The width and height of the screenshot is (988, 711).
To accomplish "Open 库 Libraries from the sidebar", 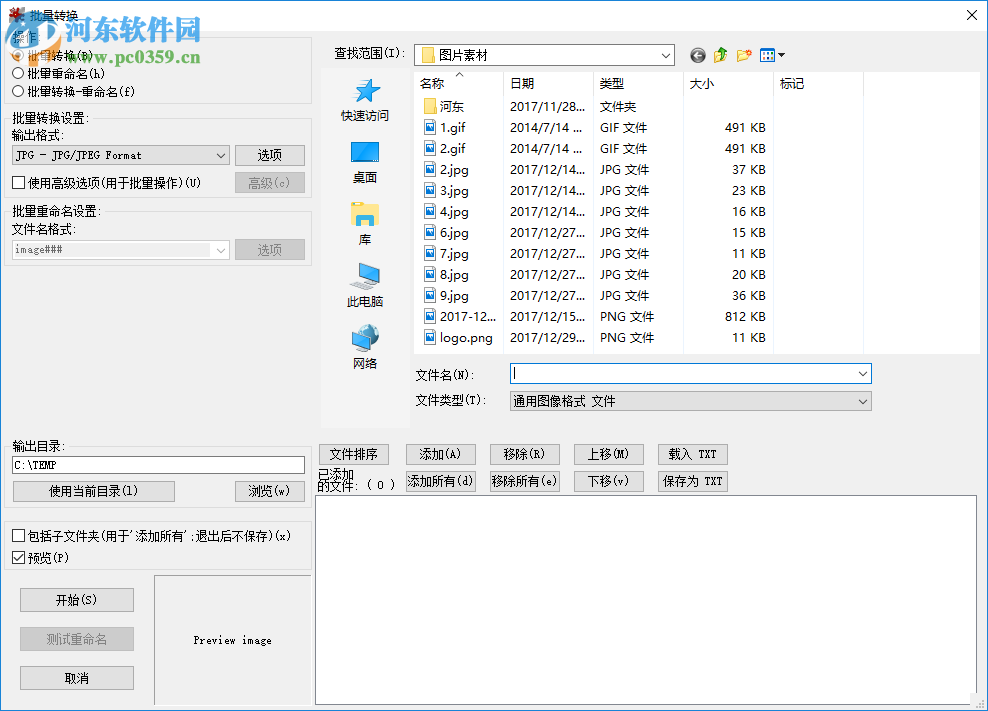I will pyautogui.click(x=364, y=220).
